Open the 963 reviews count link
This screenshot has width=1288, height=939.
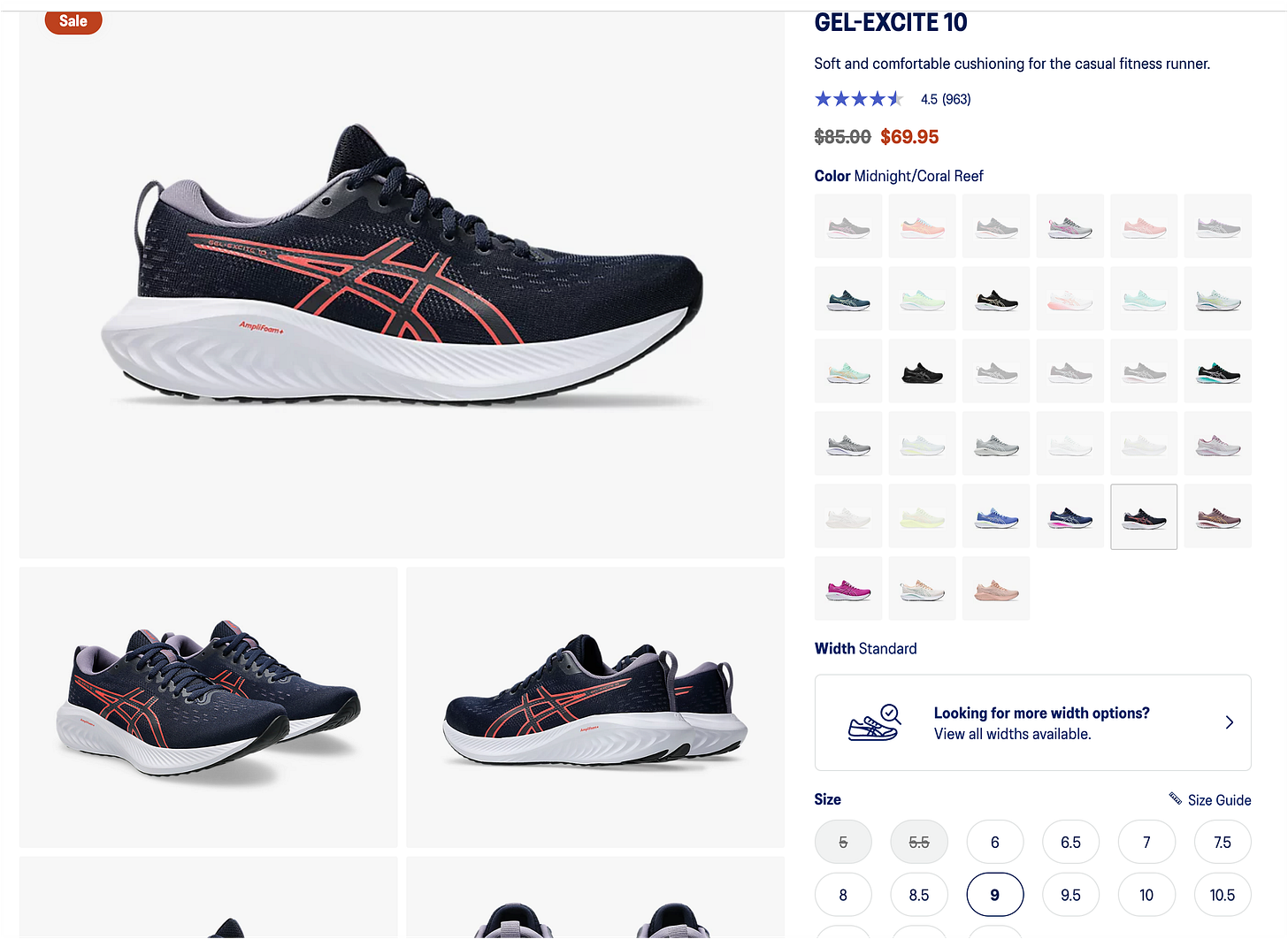pyautogui.click(x=956, y=99)
